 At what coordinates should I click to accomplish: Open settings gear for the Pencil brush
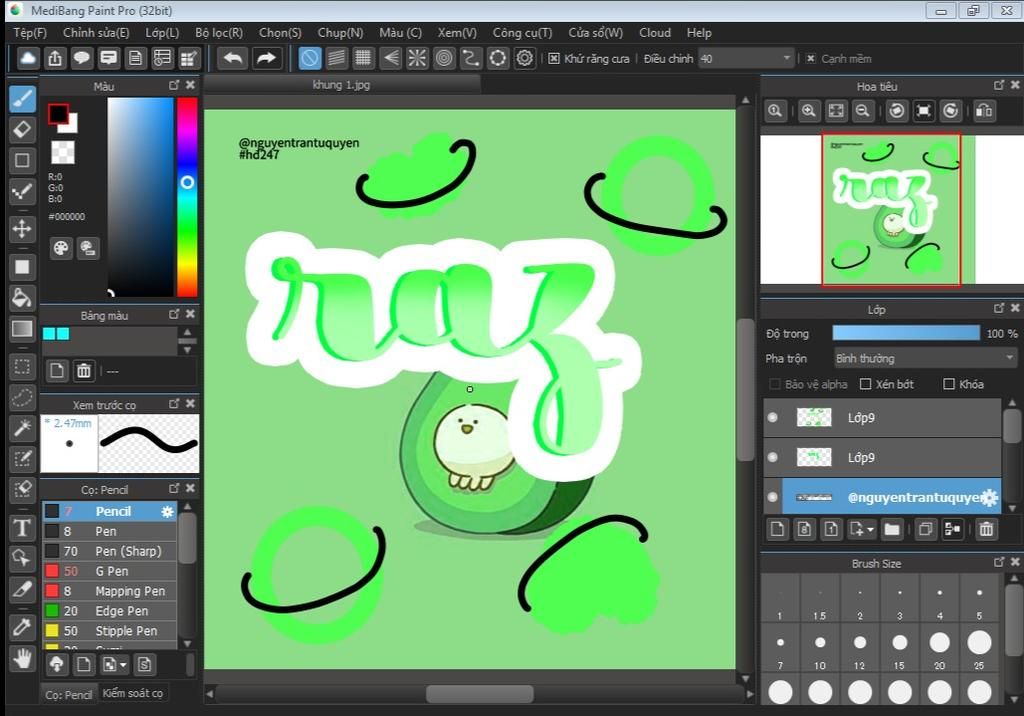(168, 512)
